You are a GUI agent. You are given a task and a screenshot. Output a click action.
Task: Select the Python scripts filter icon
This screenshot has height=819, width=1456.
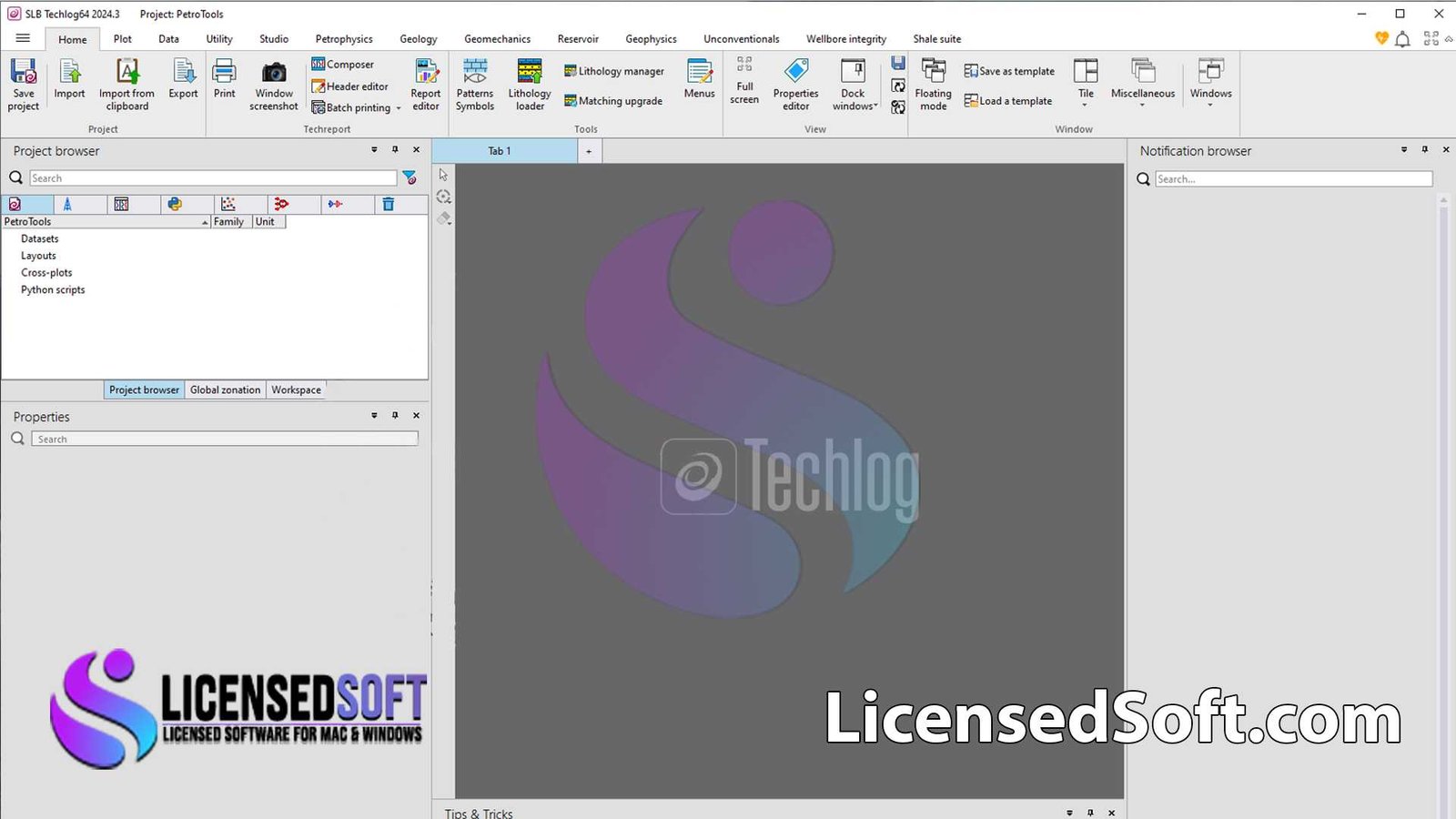[x=175, y=204]
